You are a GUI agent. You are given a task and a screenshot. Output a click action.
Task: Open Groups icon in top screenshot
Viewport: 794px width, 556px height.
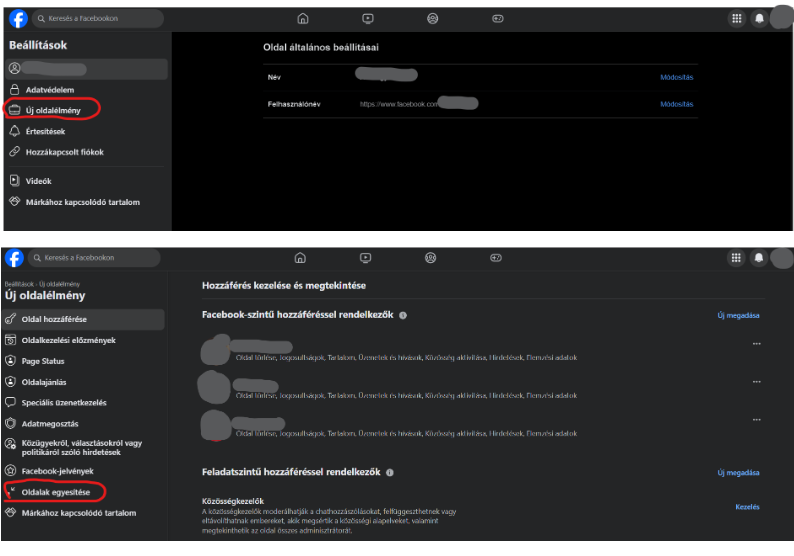432,19
